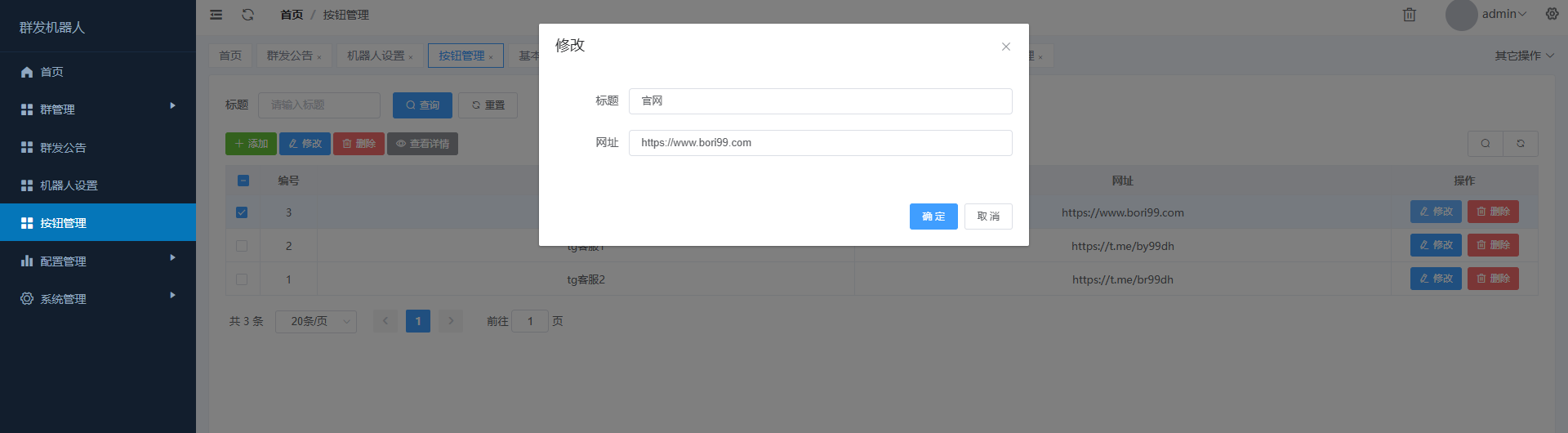Click the 标题 input field in dialog
The height and width of the screenshot is (433, 1568).
click(x=820, y=101)
